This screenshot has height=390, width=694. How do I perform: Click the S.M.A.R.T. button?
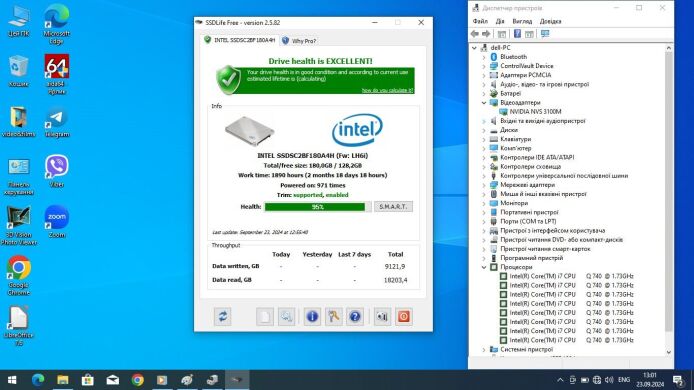[393, 207]
